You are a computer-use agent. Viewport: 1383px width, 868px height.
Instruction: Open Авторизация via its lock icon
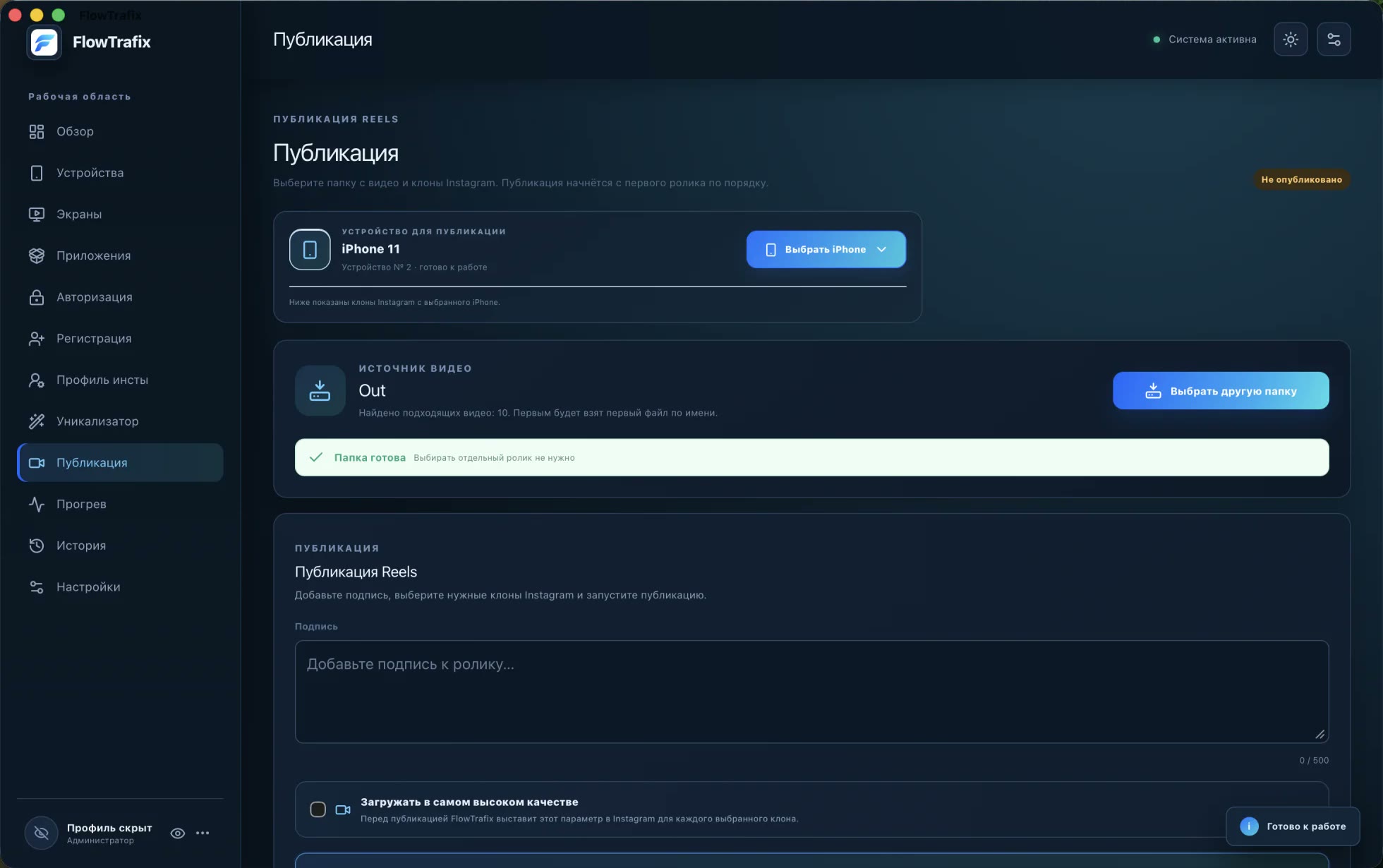click(37, 297)
